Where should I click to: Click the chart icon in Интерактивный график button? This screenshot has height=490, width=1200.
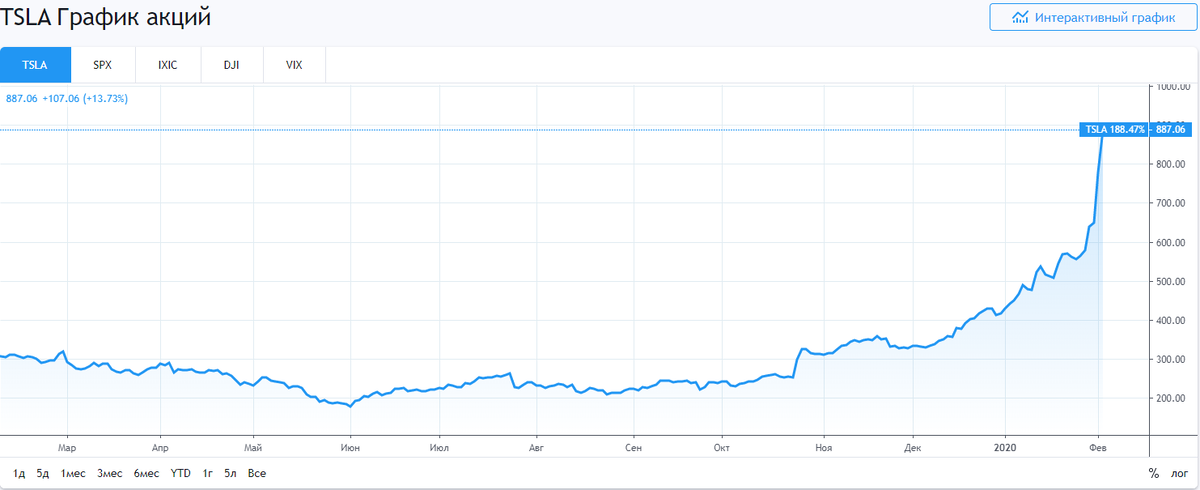1020,17
